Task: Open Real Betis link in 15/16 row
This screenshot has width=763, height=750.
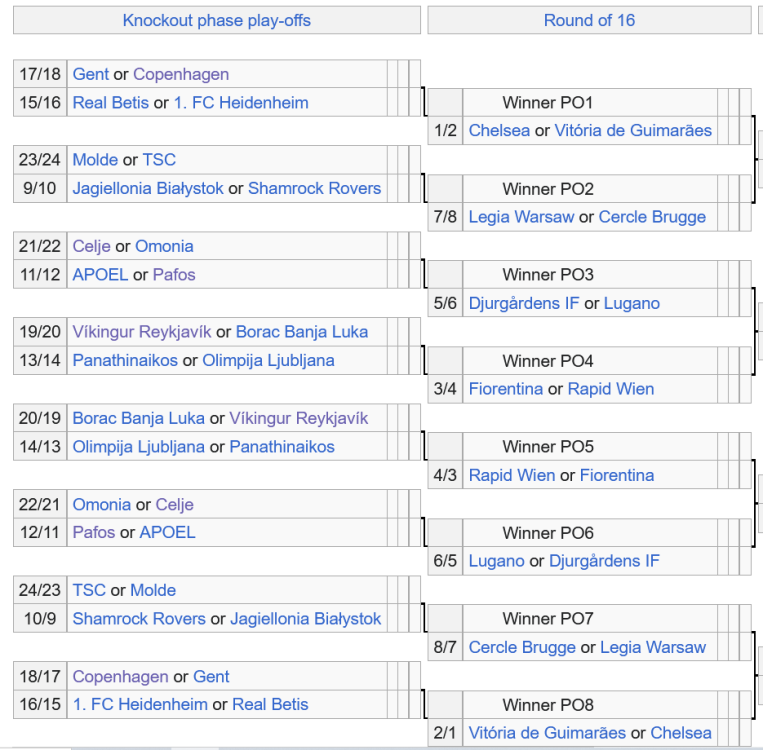Action: pyautogui.click(x=110, y=103)
